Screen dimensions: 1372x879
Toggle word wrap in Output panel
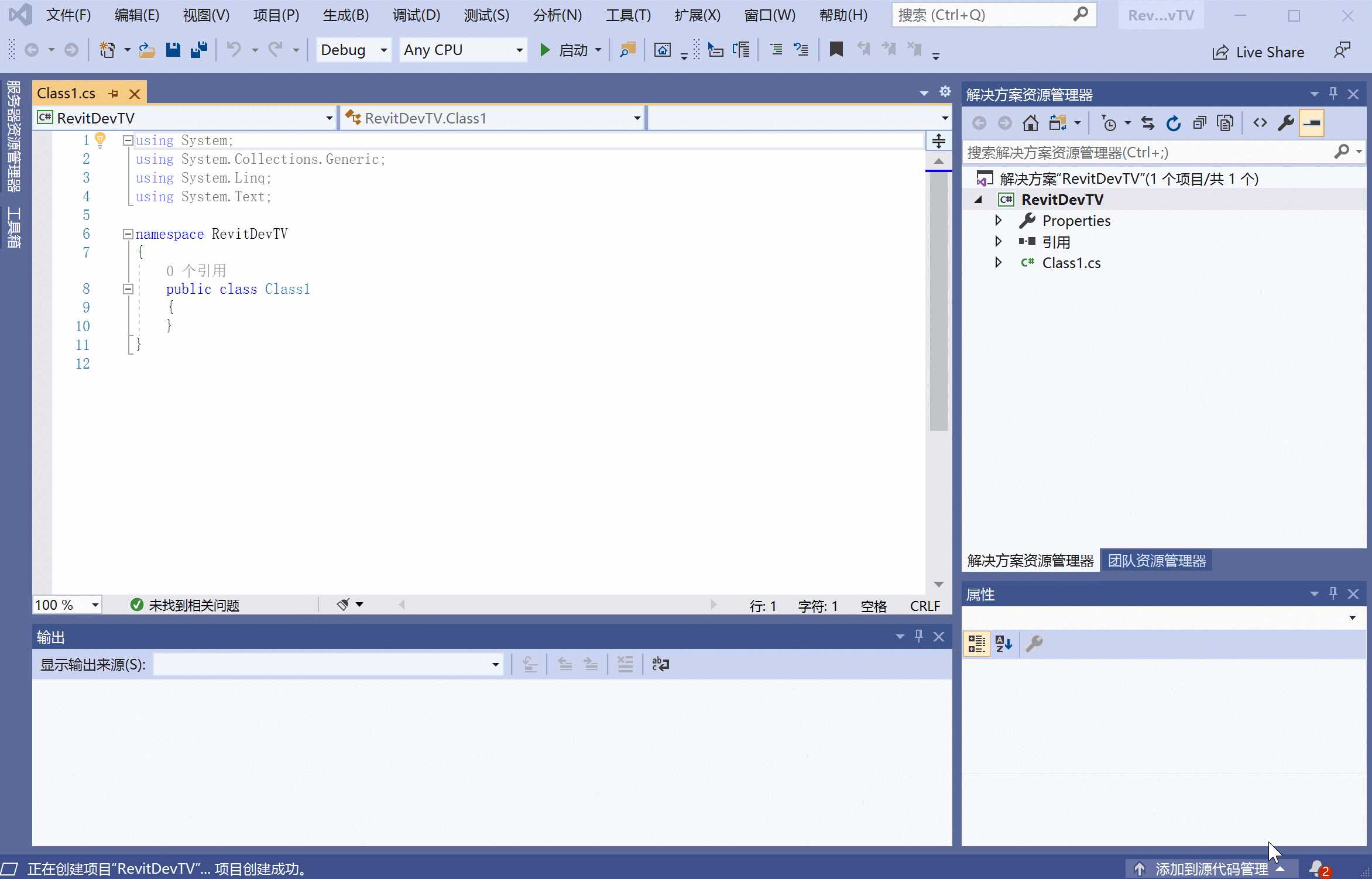coord(660,664)
